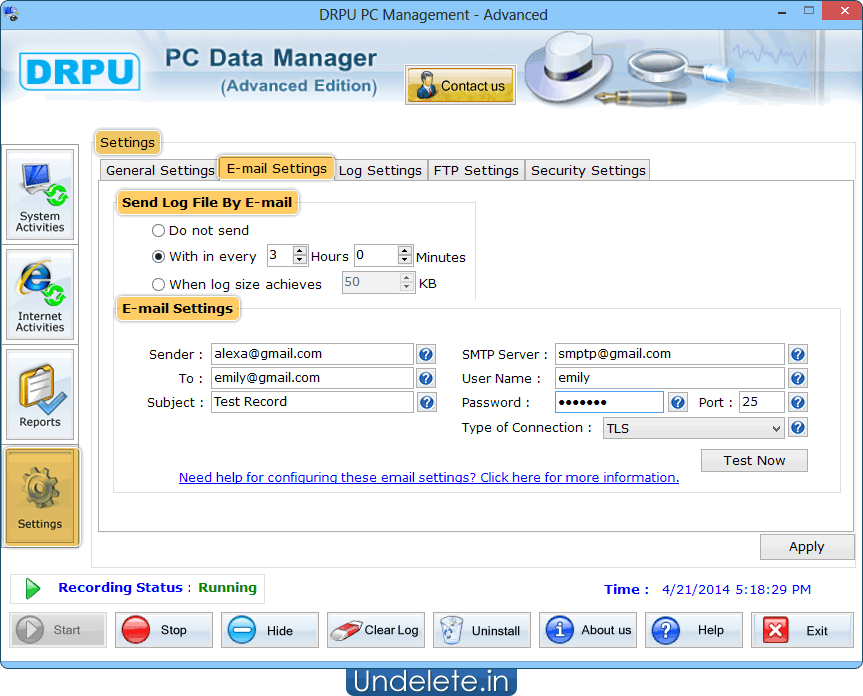Click the application icon in title bar
Image resolution: width=863 pixels, height=696 pixels.
[11, 14]
